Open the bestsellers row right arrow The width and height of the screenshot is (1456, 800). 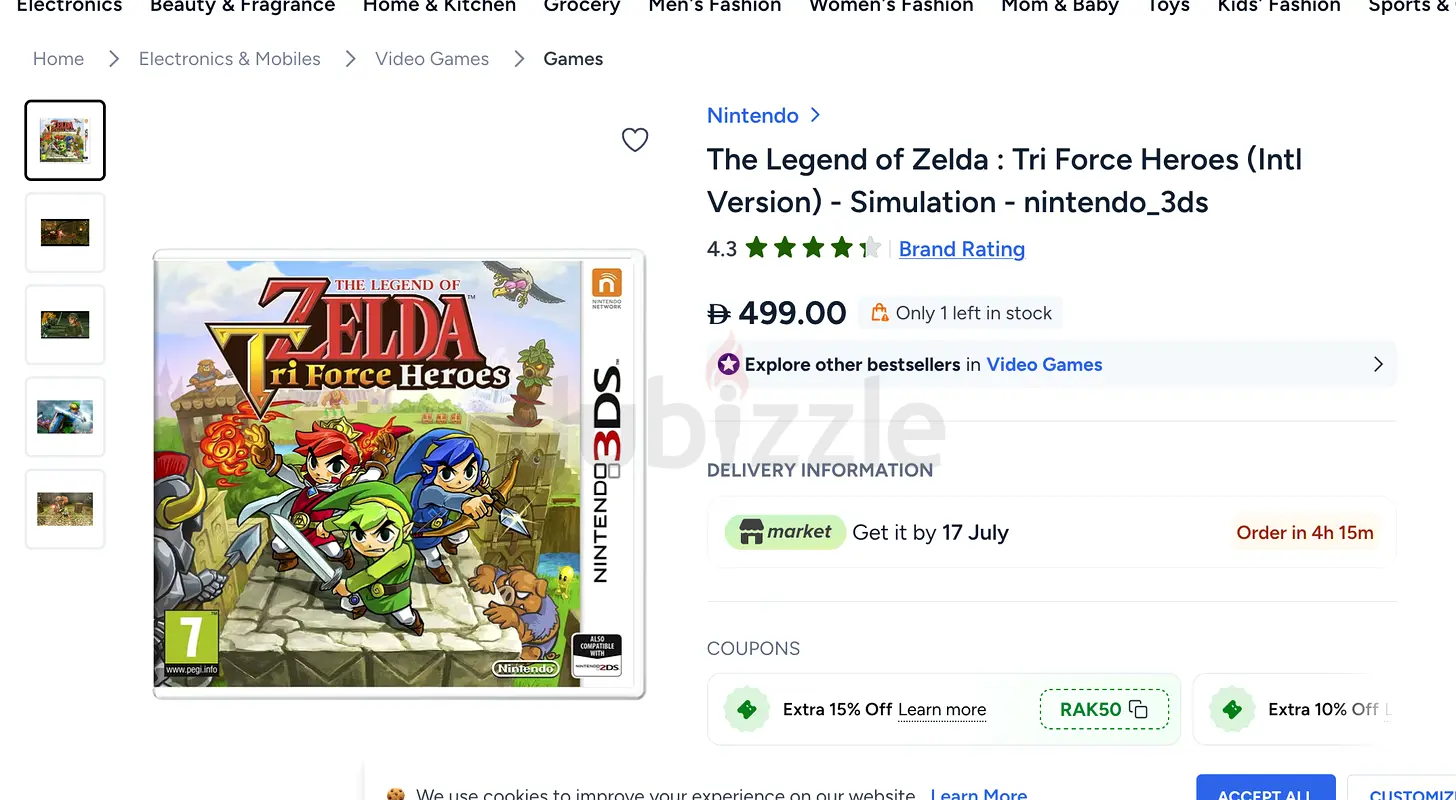pyautogui.click(x=1378, y=364)
